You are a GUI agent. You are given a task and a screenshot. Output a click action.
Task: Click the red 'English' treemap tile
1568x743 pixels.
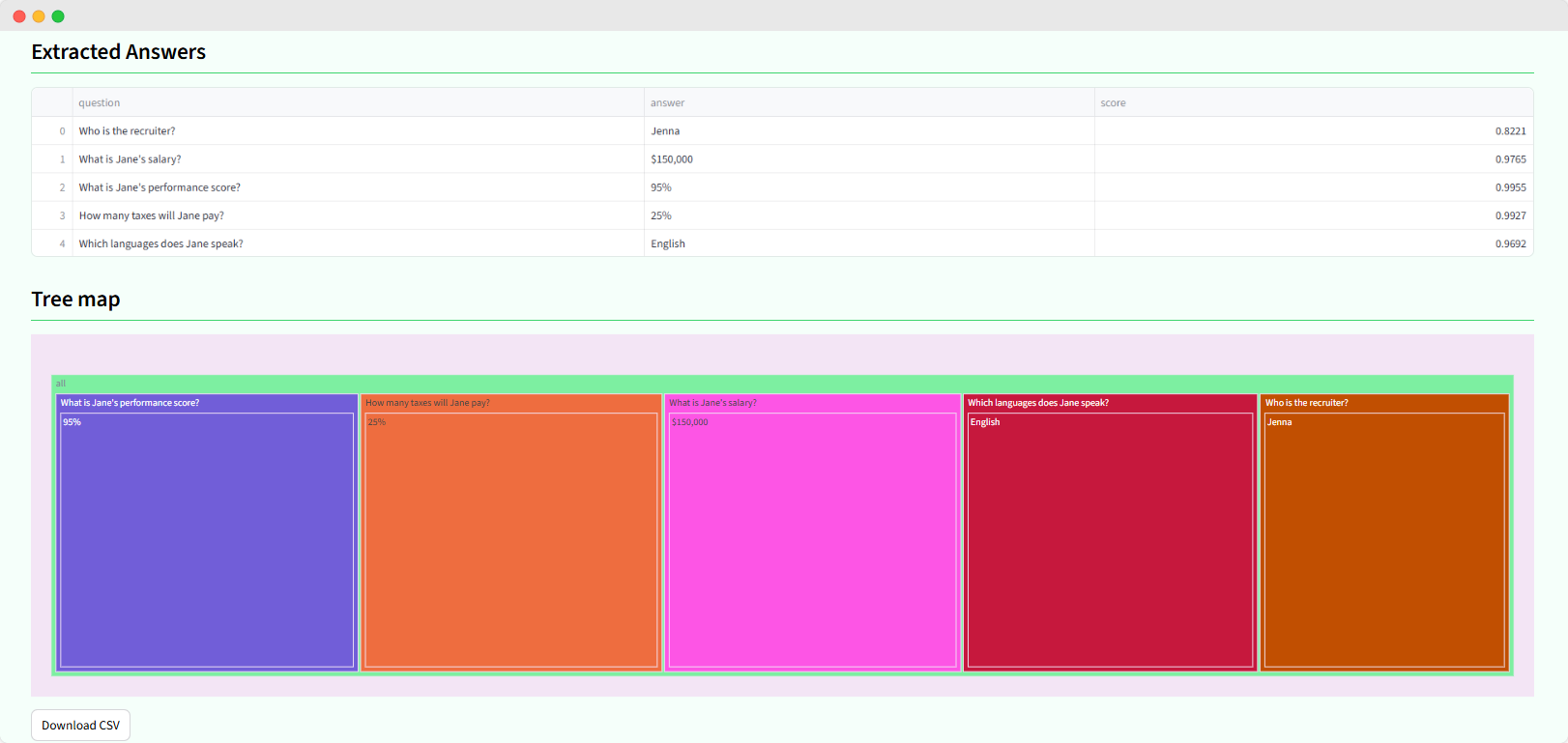(x=1111, y=540)
